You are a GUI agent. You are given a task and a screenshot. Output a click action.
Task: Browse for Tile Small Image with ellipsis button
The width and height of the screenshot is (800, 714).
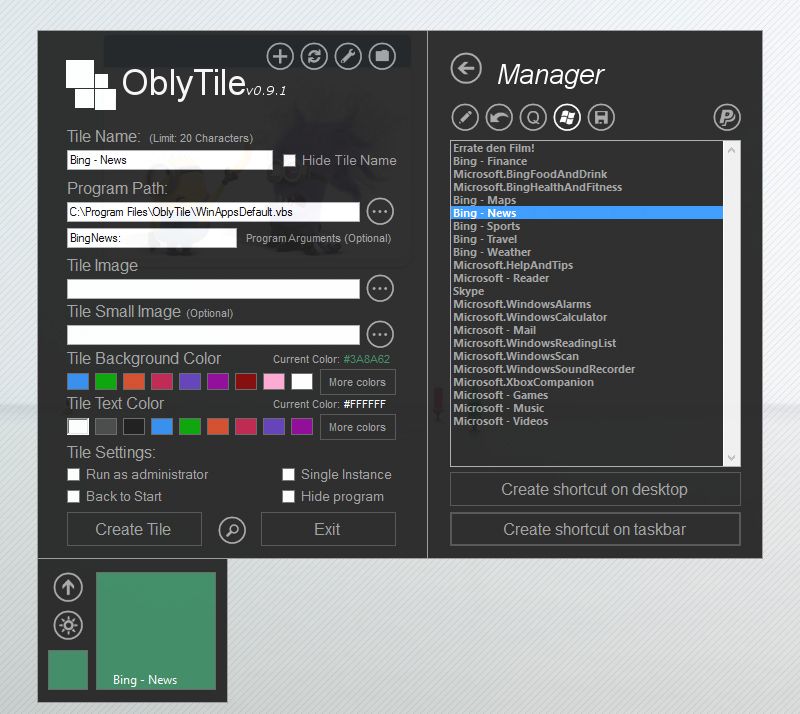[x=380, y=334]
